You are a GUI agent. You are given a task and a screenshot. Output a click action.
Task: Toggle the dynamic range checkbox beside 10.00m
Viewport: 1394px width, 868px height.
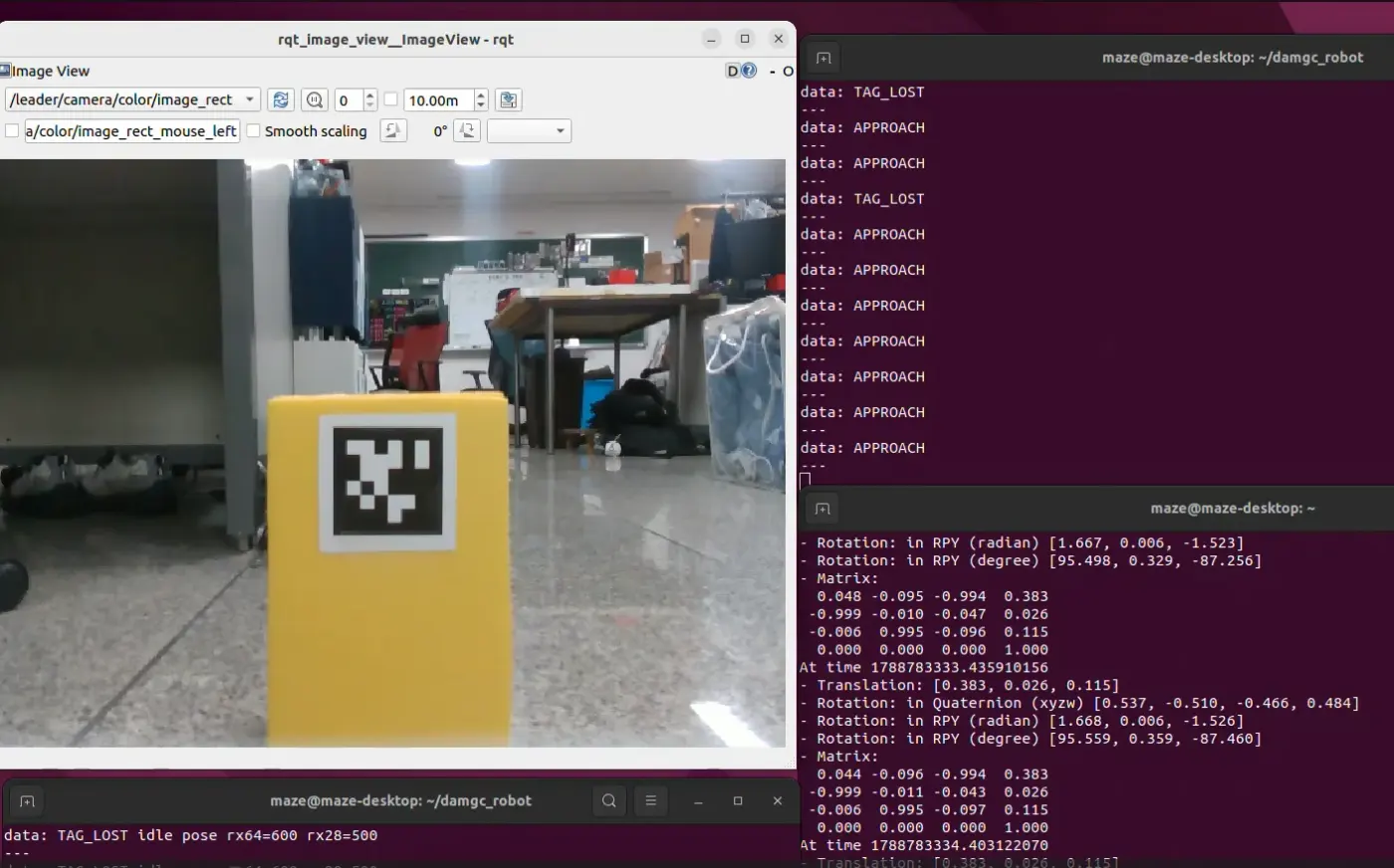[x=390, y=100]
